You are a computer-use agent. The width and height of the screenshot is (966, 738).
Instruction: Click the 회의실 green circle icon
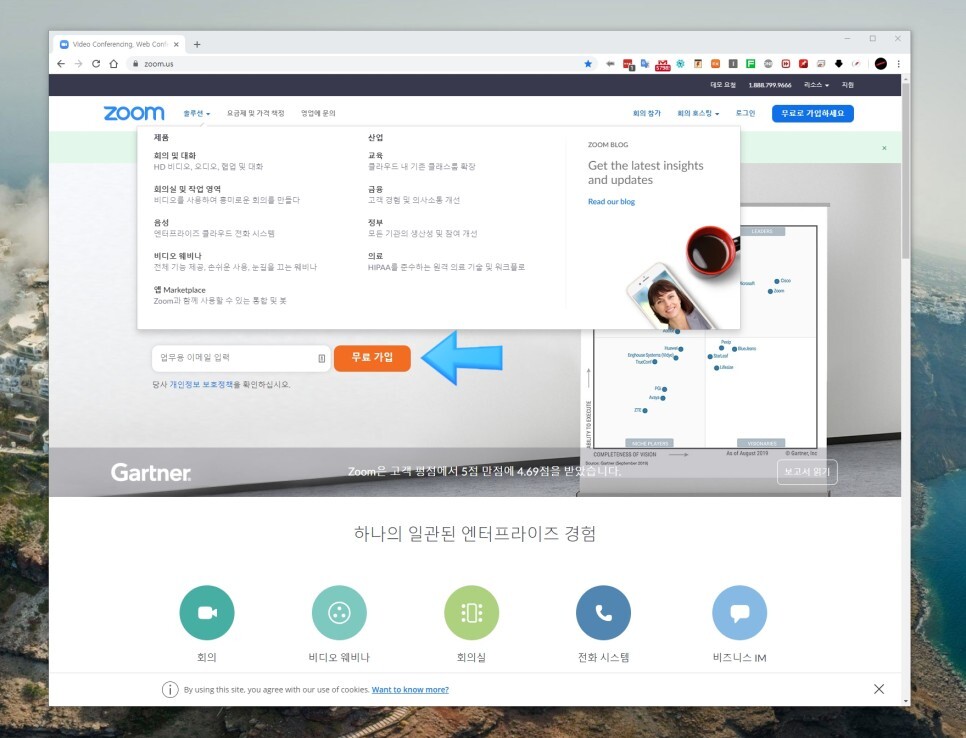[471, 612]
